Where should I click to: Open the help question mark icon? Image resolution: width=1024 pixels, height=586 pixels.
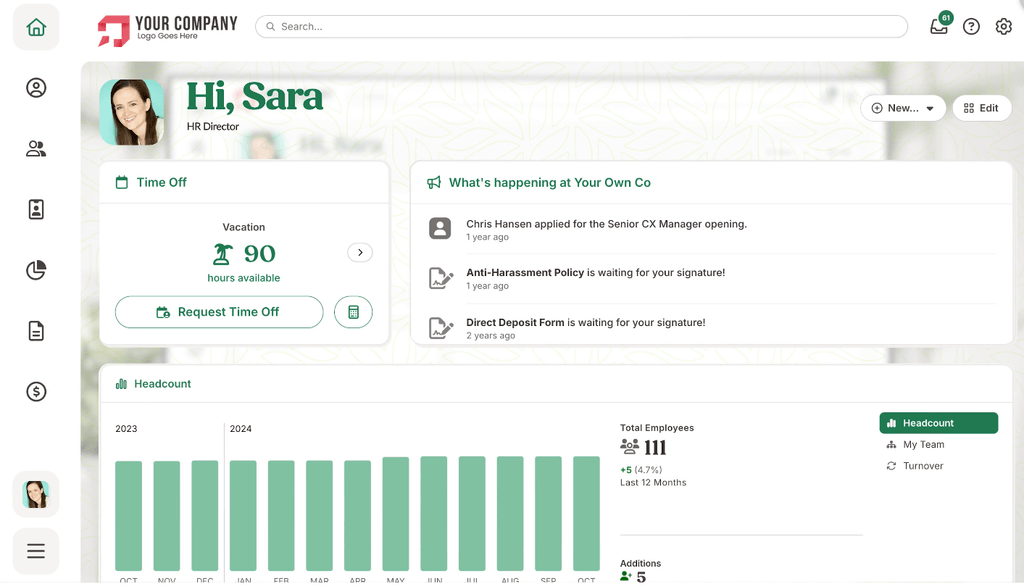971,27
